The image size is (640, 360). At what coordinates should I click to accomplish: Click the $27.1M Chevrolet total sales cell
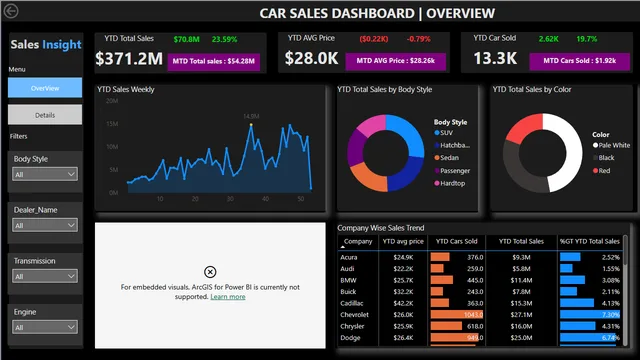[521, 315]
